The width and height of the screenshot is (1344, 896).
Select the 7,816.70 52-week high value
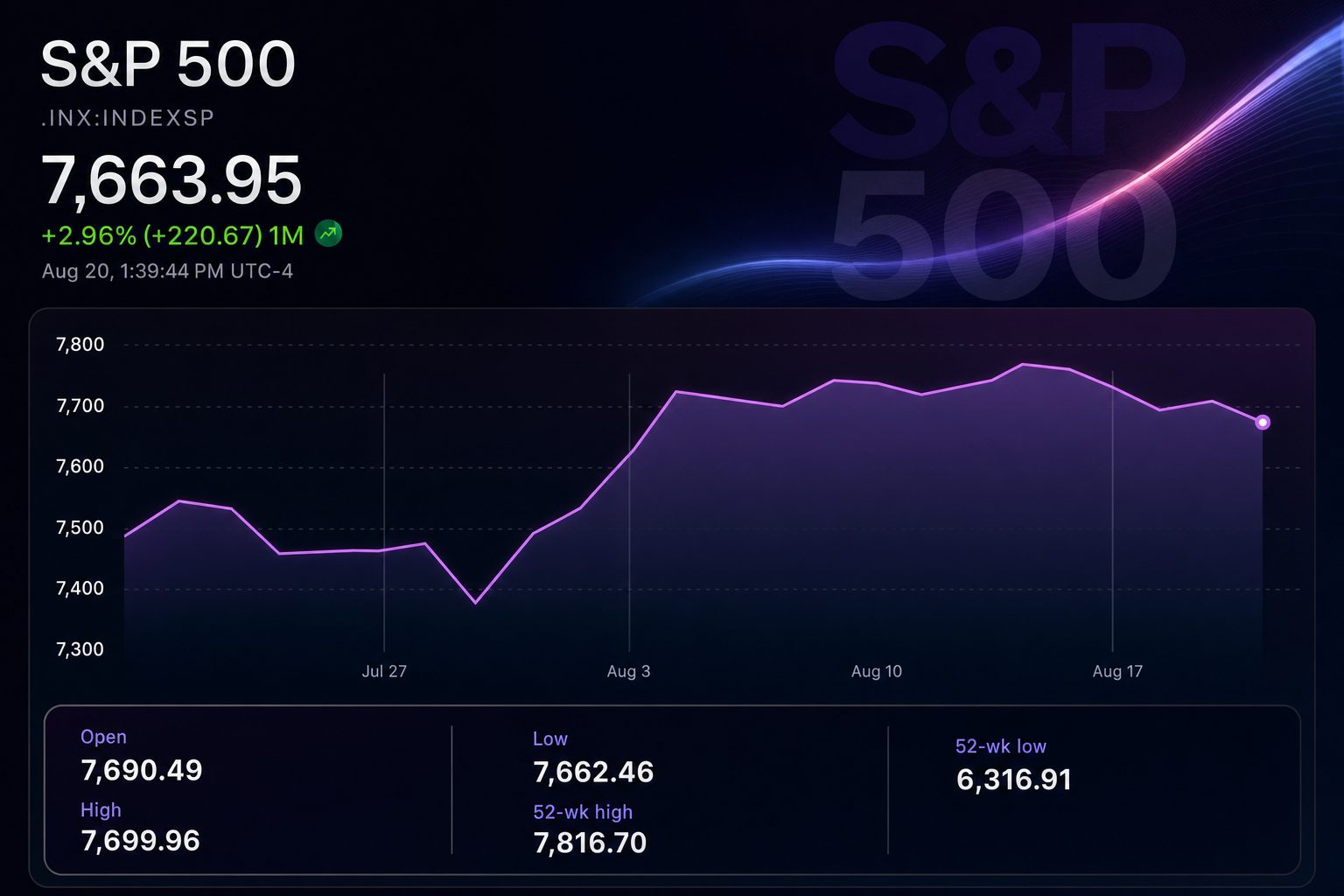pyautogui.click(x=590, y=843)
